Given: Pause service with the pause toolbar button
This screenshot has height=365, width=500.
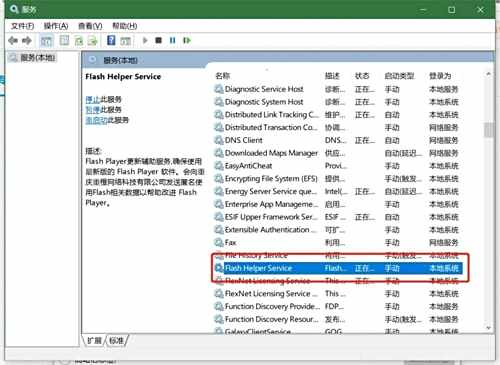Looking at the screenshot, I should click(x=172, y=40).
